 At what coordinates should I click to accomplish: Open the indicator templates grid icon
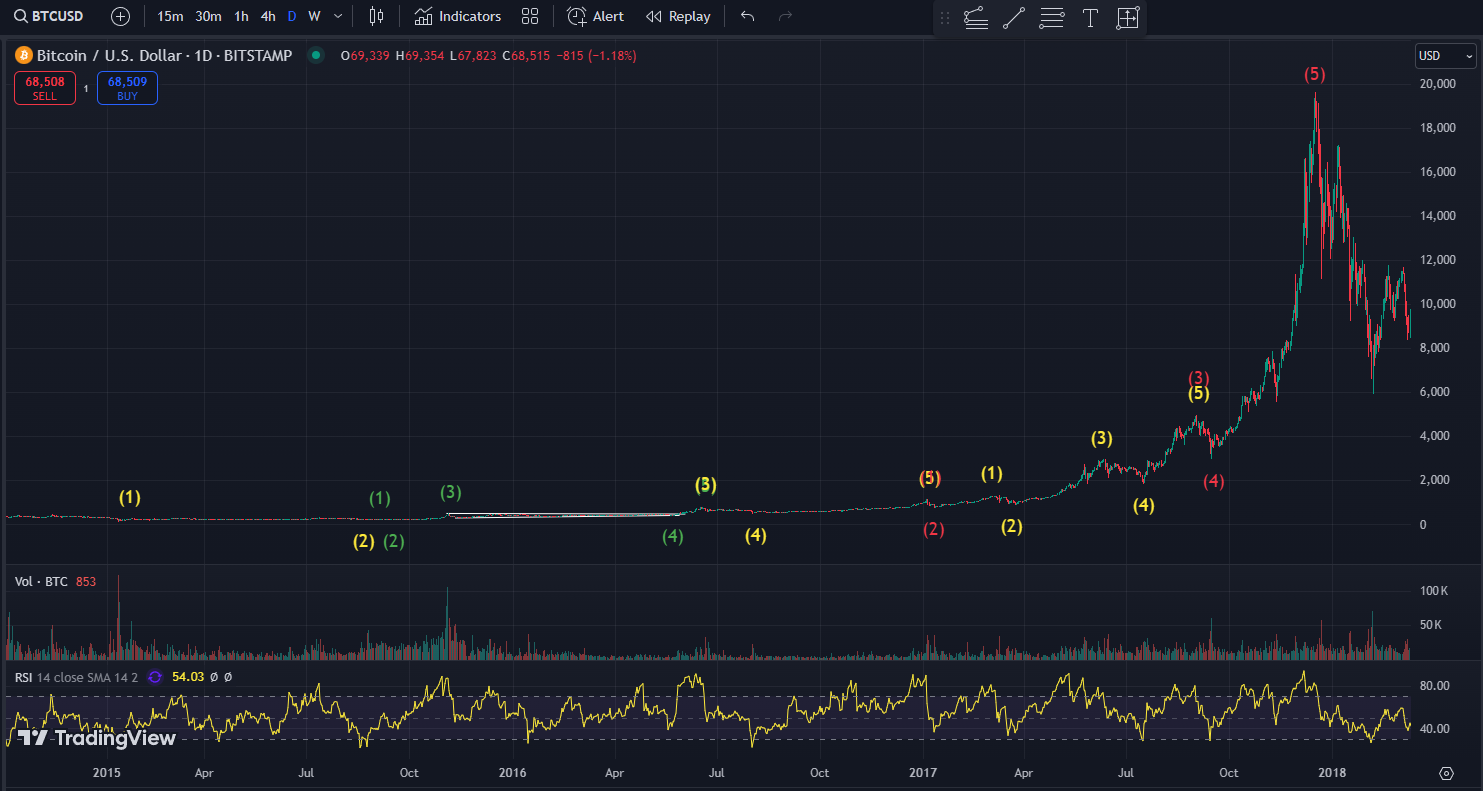click(530, 16)
